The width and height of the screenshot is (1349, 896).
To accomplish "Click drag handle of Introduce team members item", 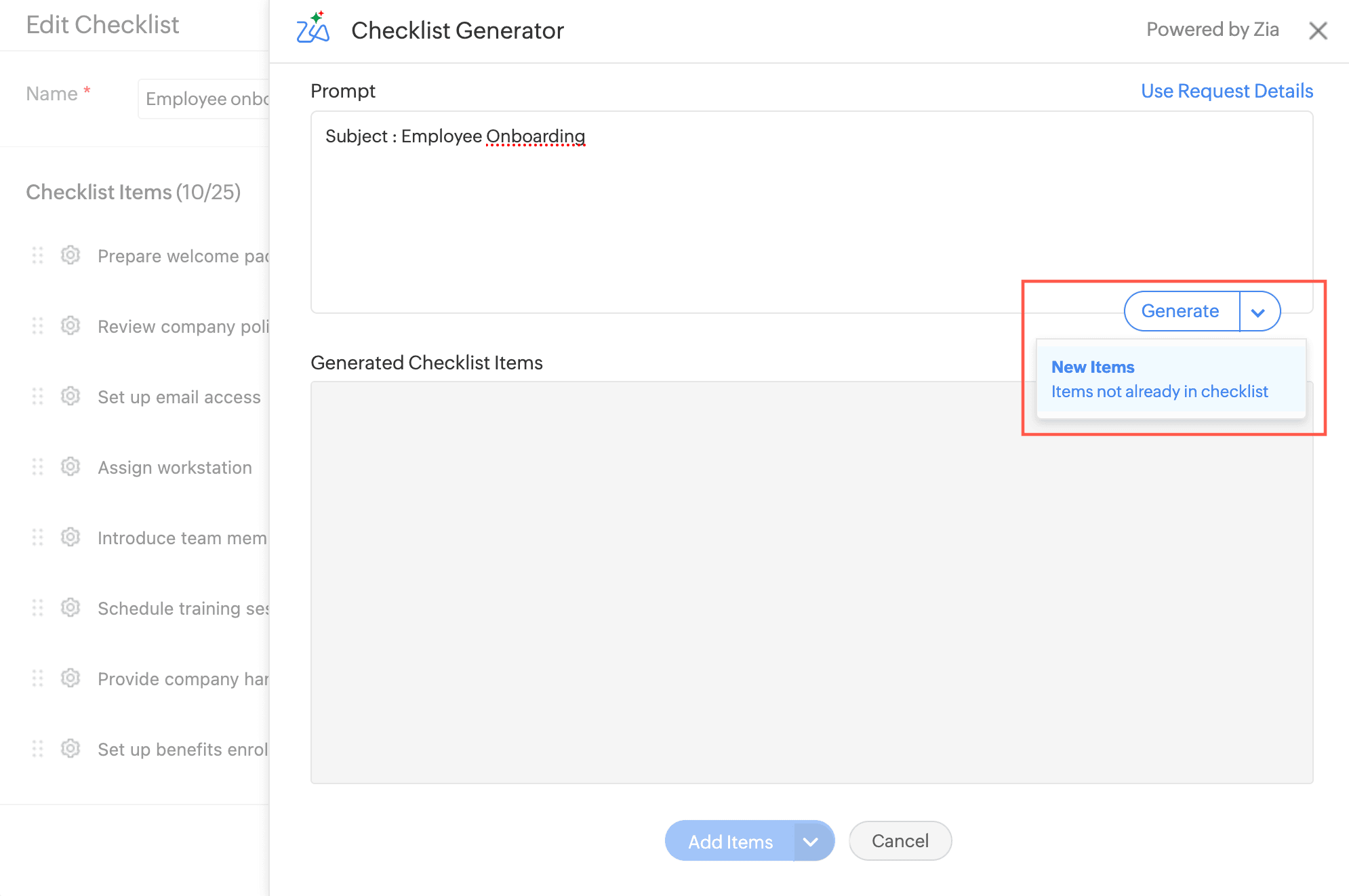I will click(38, 537).
